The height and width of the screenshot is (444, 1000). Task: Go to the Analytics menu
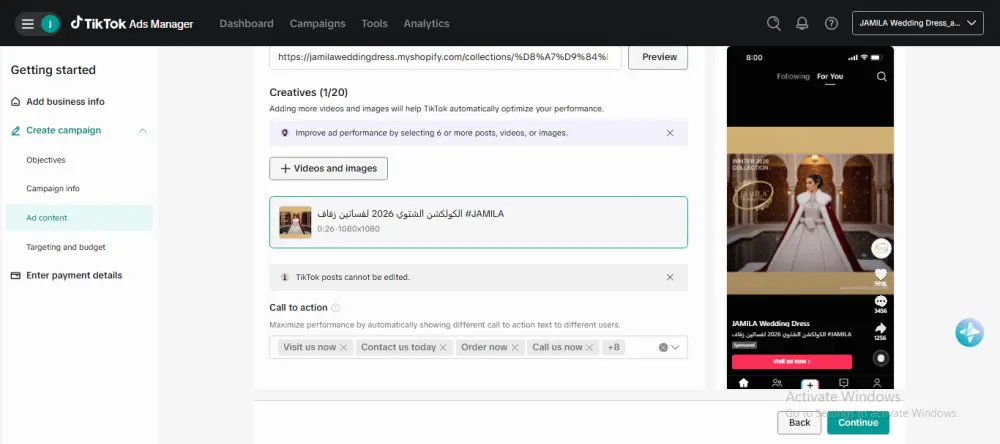point(426,24)
